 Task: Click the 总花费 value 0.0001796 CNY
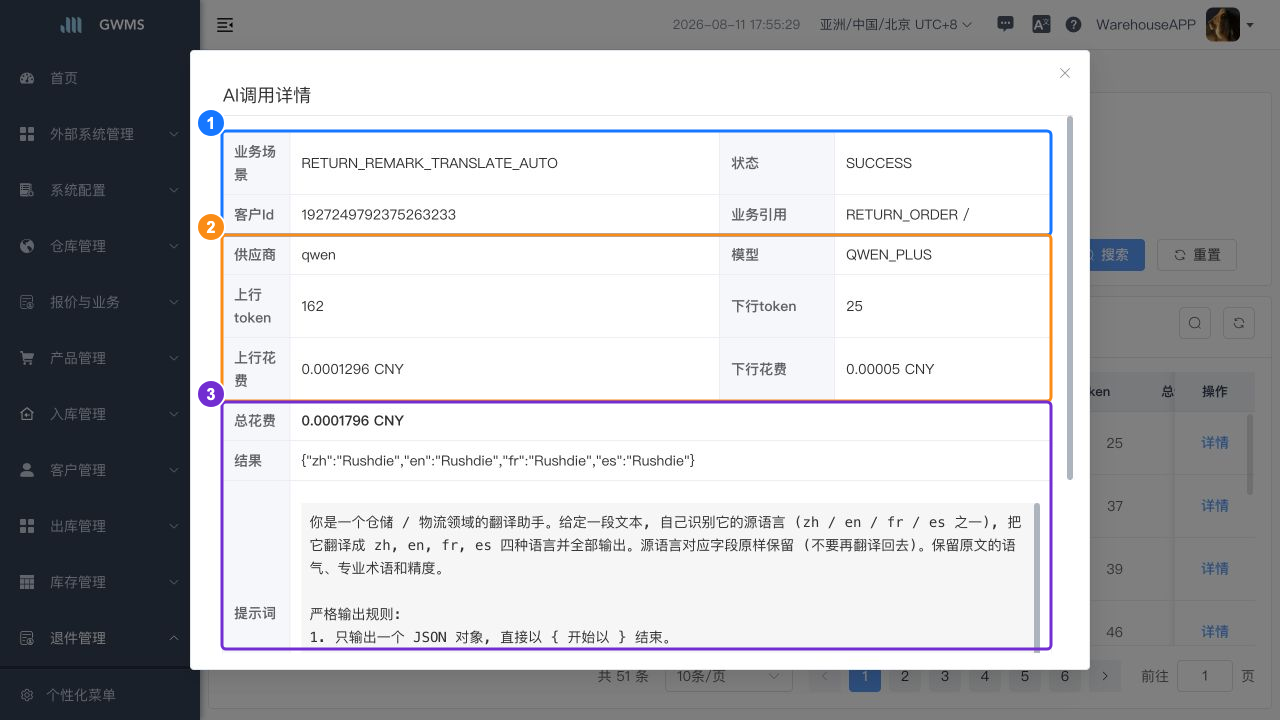[x=353, y=421]
